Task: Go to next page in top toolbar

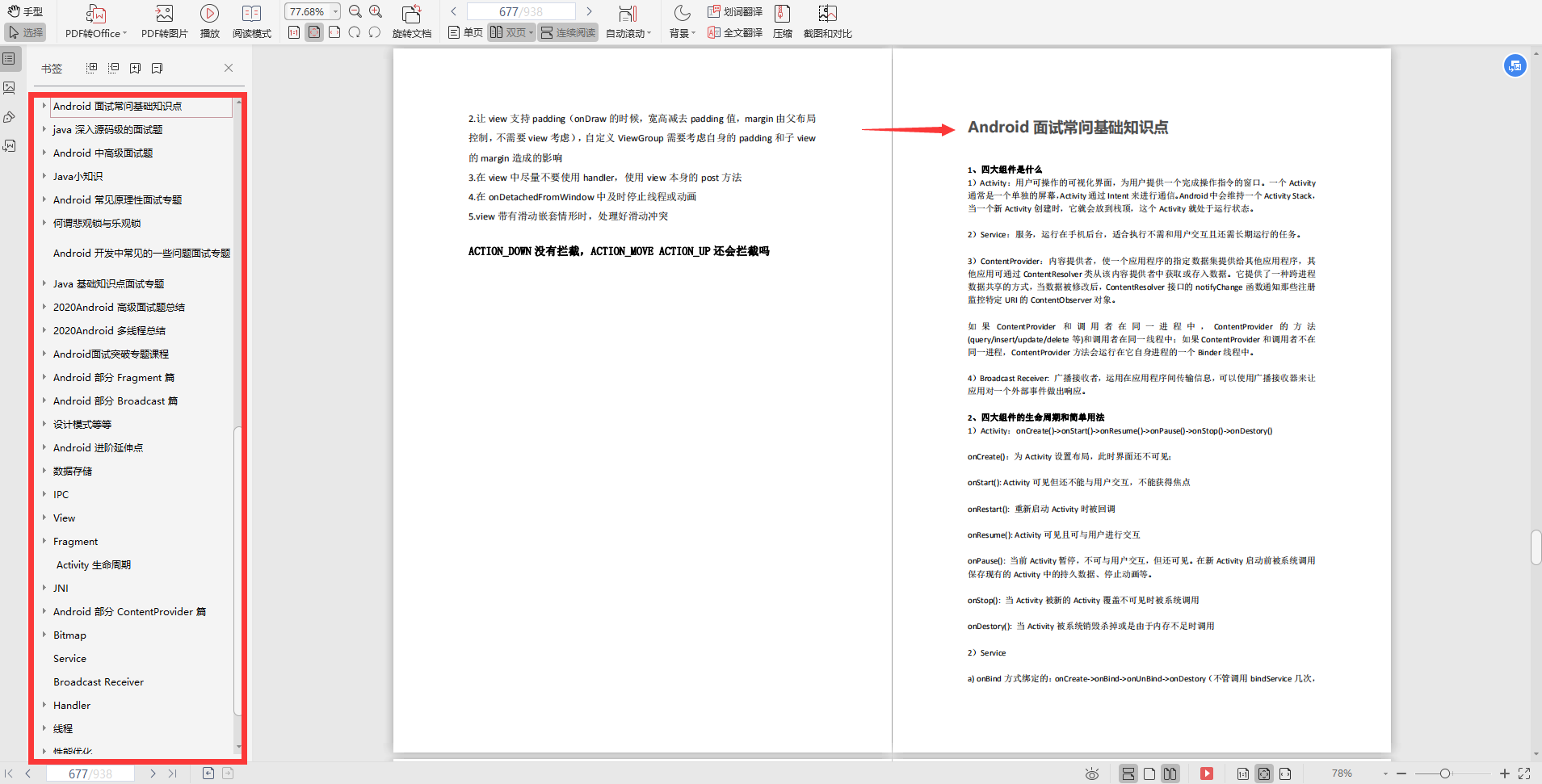Action: pyautogui.click(x=589, y=11)
